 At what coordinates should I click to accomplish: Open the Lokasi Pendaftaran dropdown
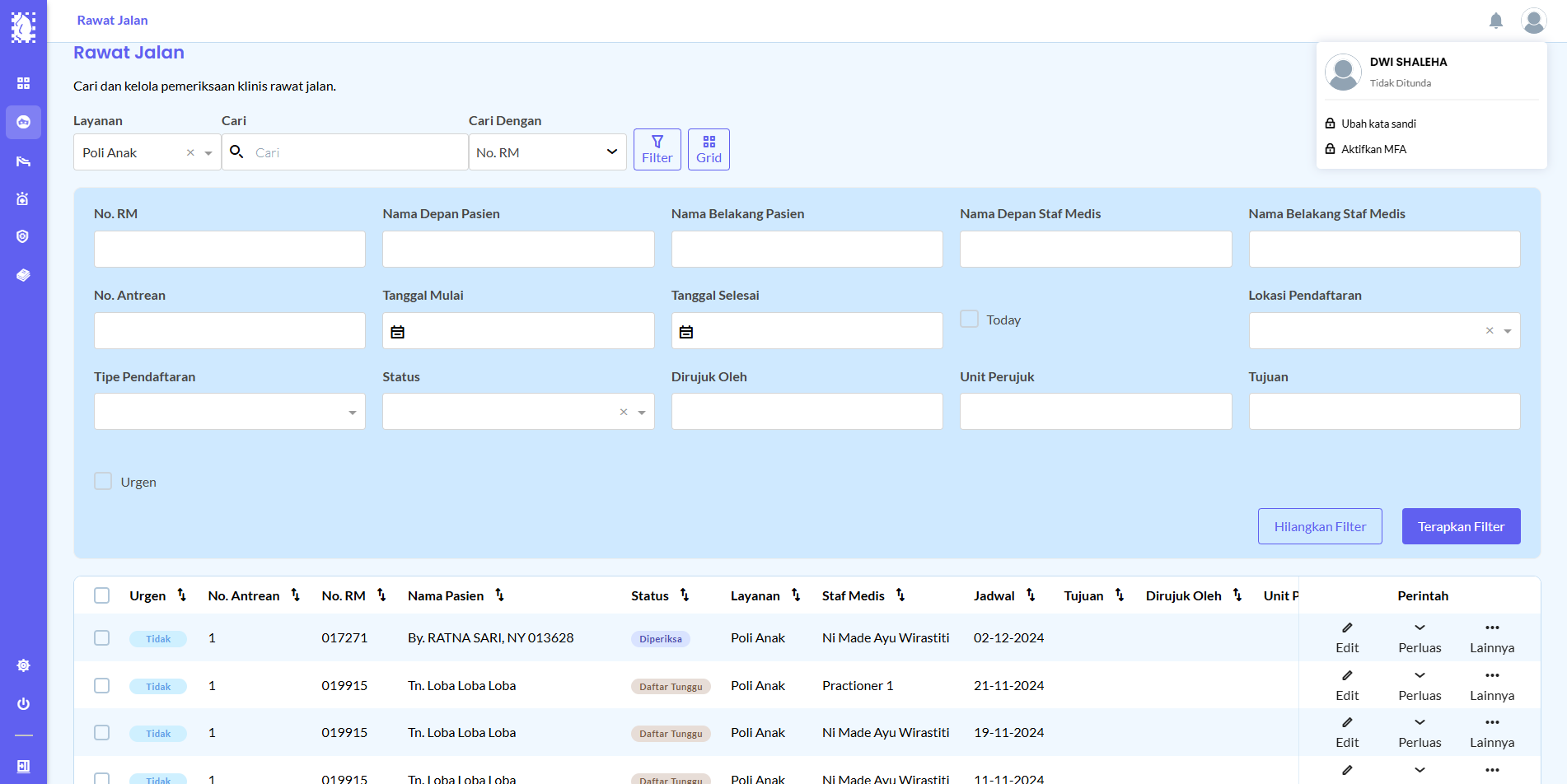[x=1508, y=331]
